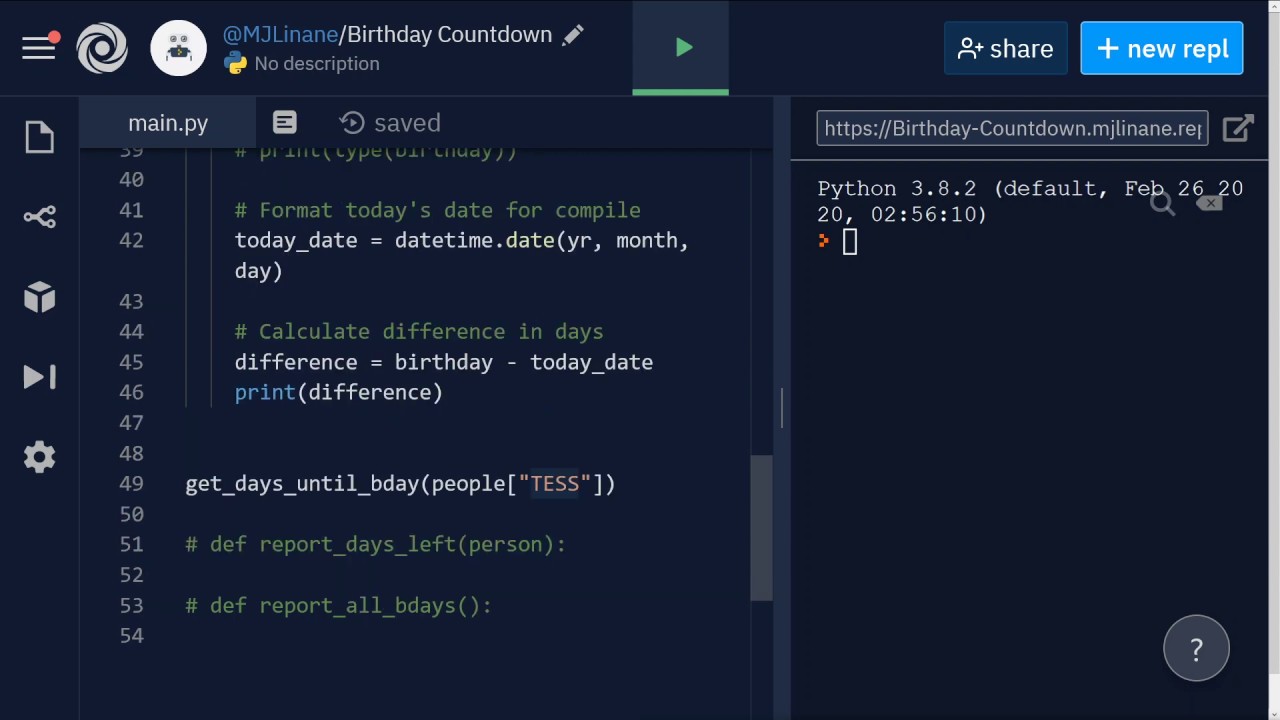1280x720 pixels.
Task: Open the help question mark button
Action: click(1196, 649)
